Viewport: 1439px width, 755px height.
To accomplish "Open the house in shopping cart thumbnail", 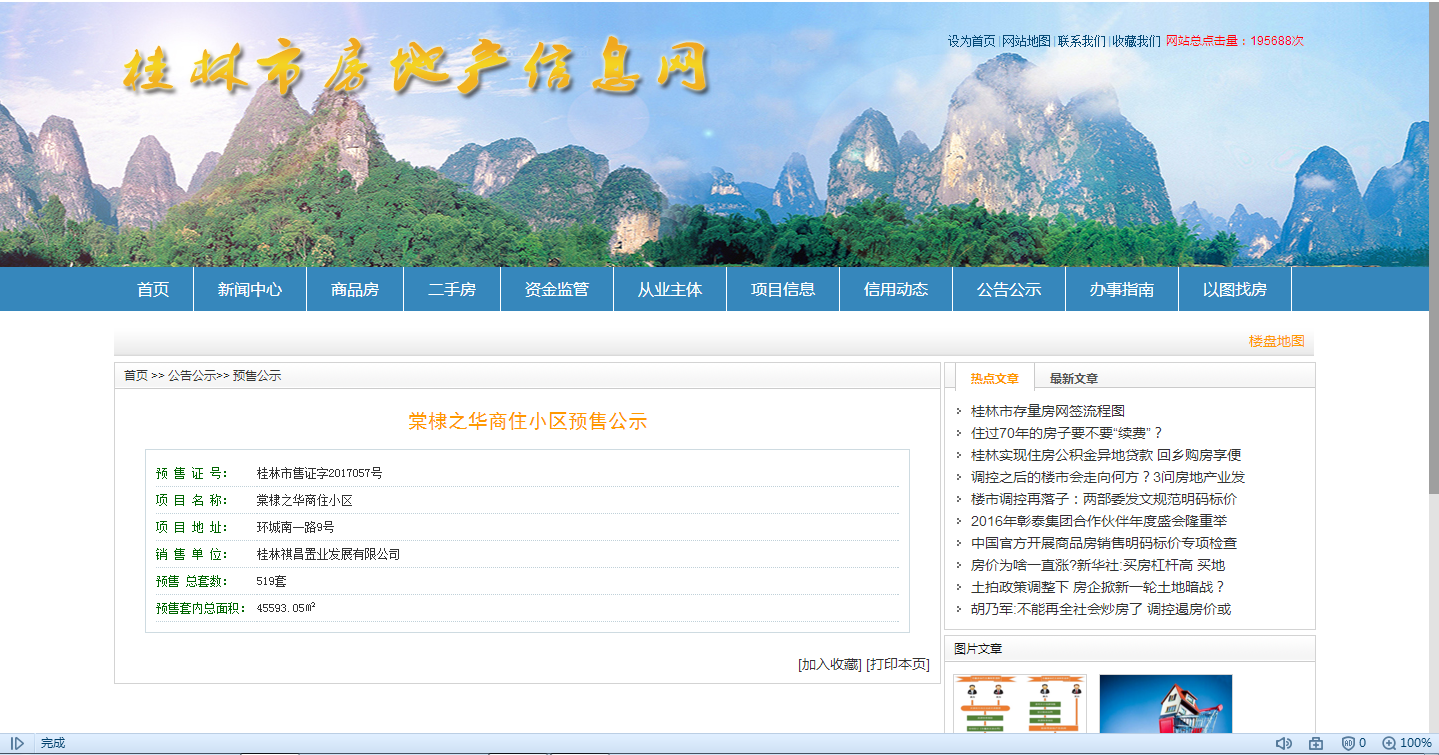I will 1165,704.
